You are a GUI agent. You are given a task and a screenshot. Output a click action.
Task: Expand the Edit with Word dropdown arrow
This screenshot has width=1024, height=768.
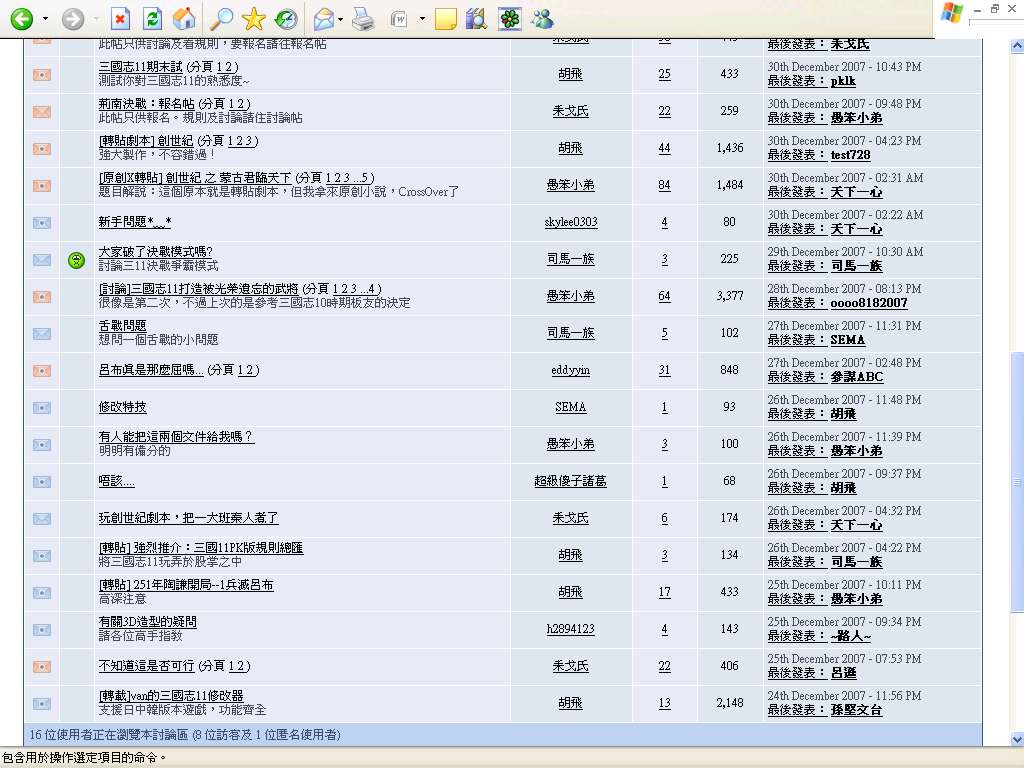pyautogui.click(x=422, y=20)
